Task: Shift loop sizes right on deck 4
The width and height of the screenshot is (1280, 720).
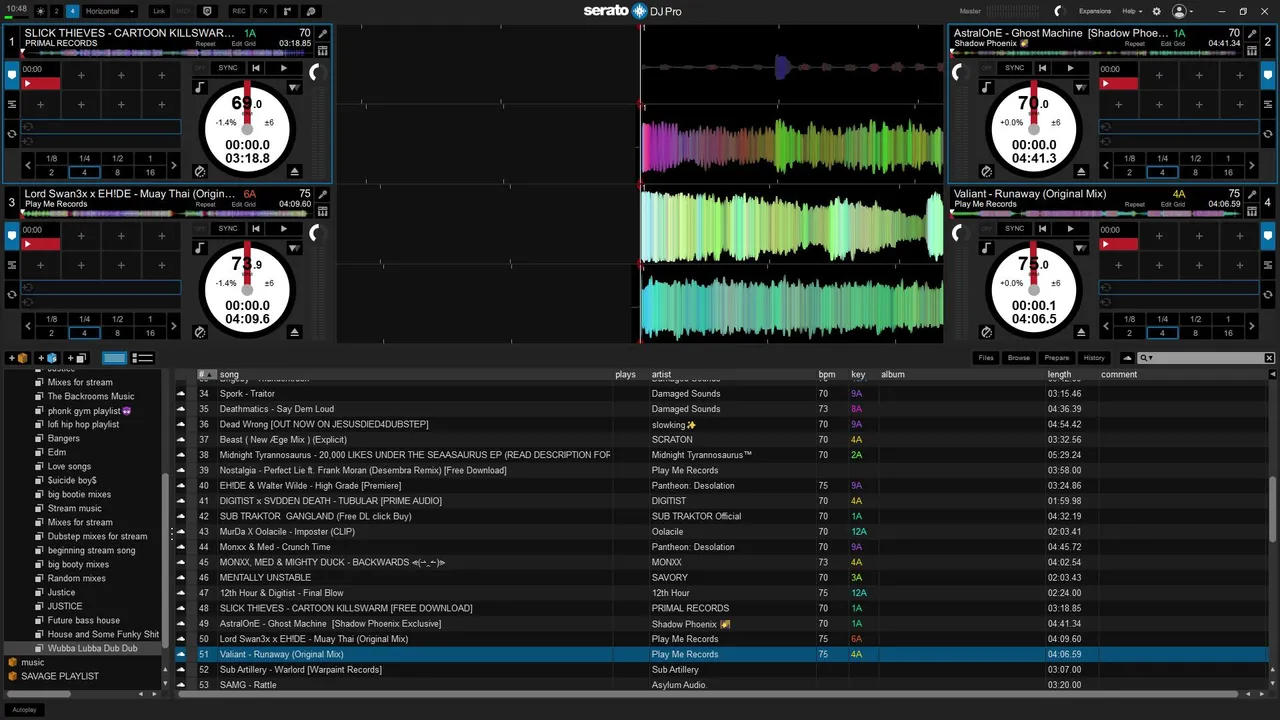Action: (x=1253, y=327)
